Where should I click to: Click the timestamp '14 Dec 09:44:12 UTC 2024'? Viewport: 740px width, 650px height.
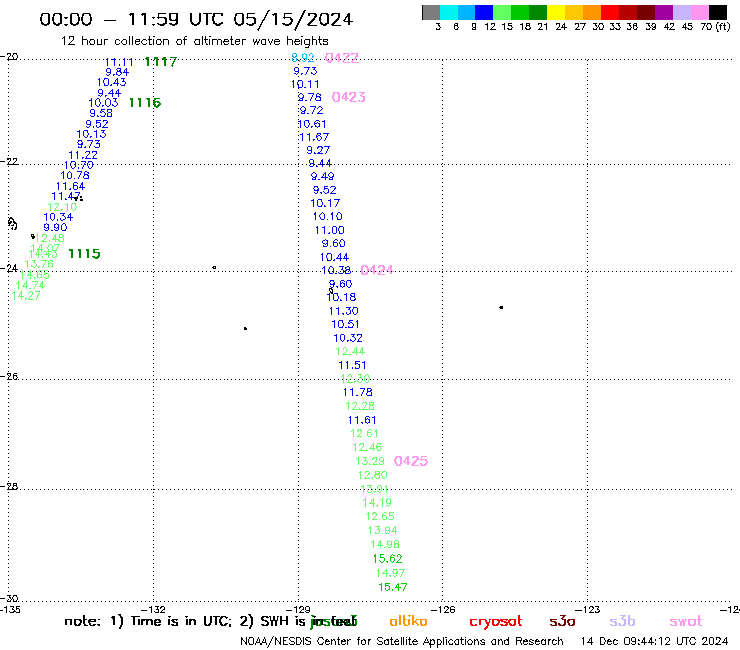pos(654,642)
